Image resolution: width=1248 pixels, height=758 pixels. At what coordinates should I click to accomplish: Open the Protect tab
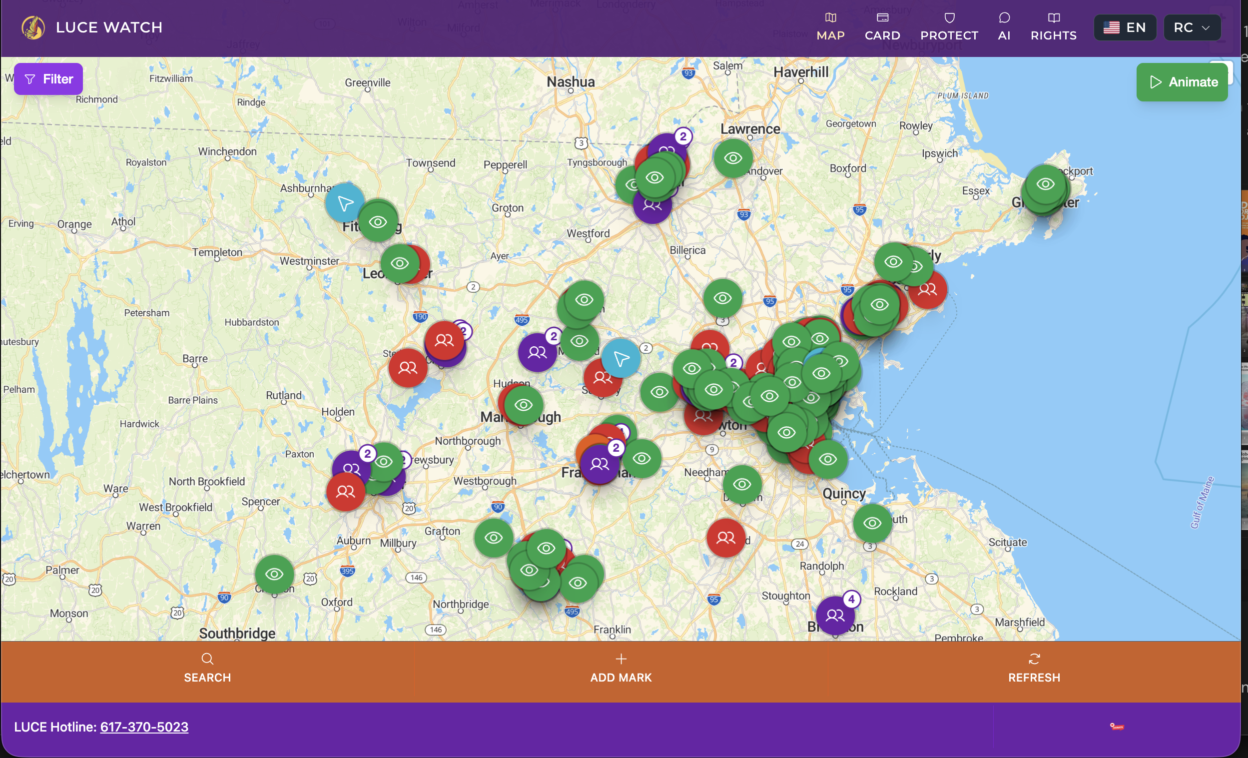949,27
